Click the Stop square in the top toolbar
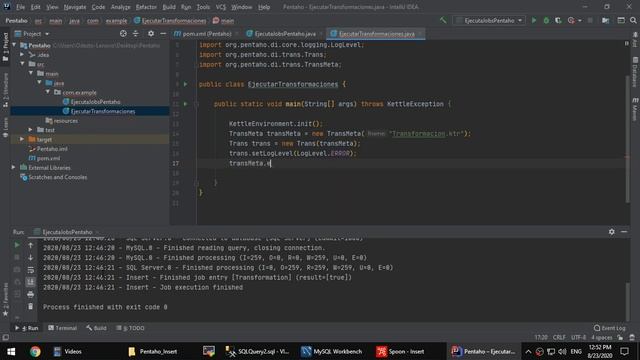Viewport: 640px width, 360px height. (590, 20)
